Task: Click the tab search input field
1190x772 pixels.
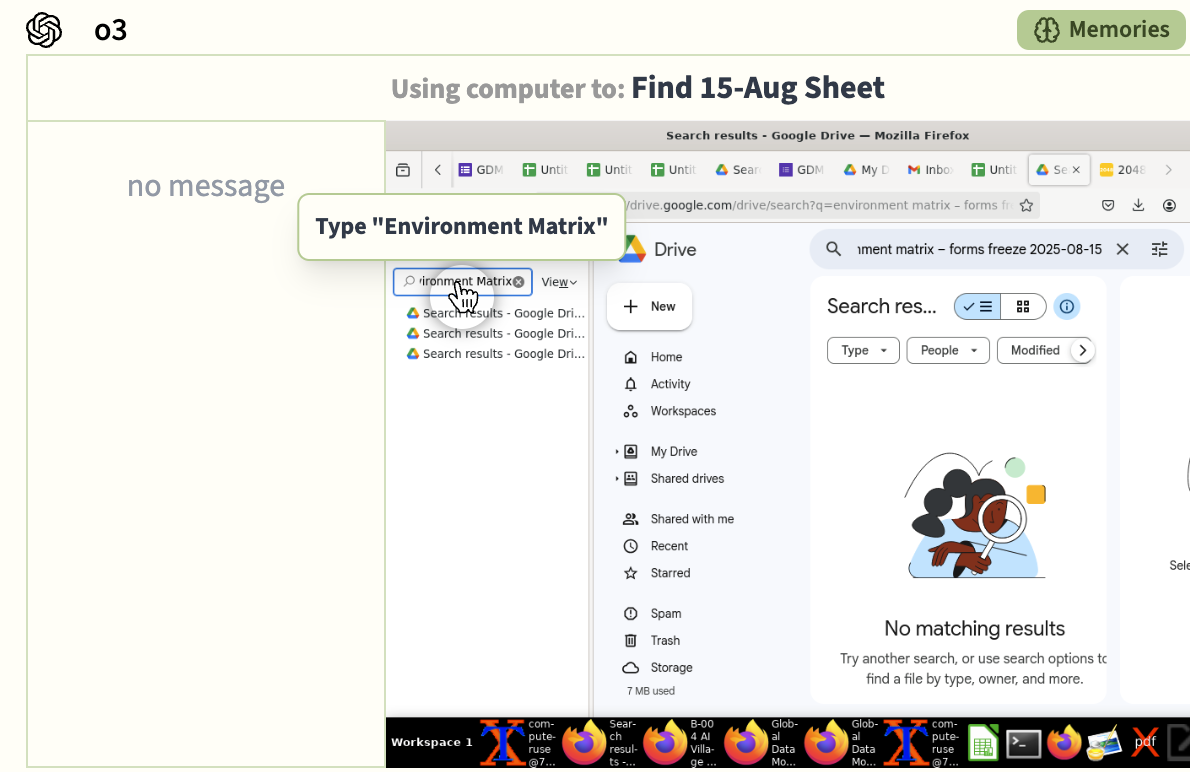Action: (463, 282)
